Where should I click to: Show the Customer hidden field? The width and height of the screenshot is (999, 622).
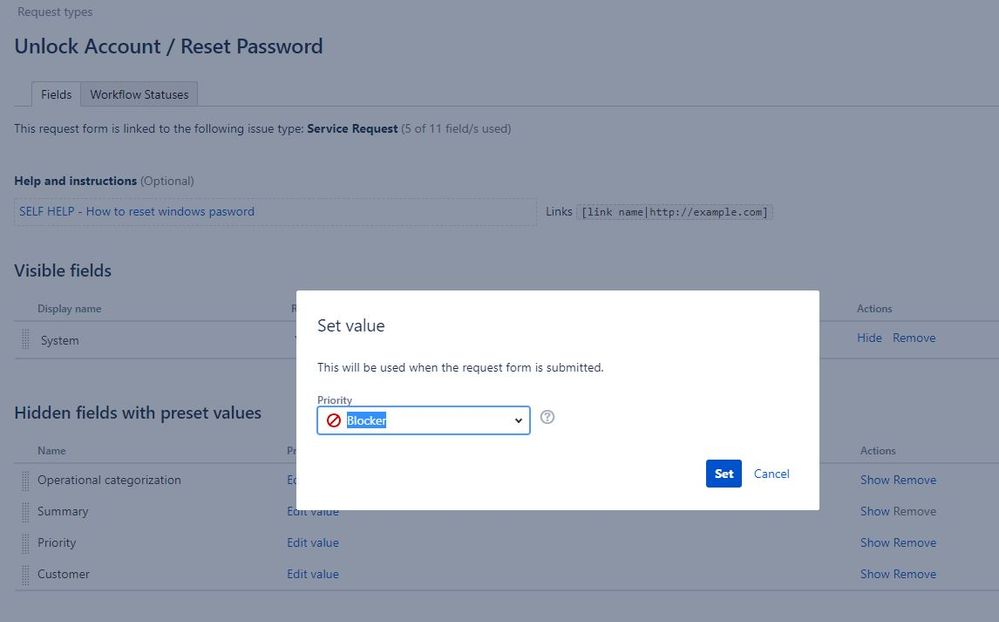coord(874,574)
